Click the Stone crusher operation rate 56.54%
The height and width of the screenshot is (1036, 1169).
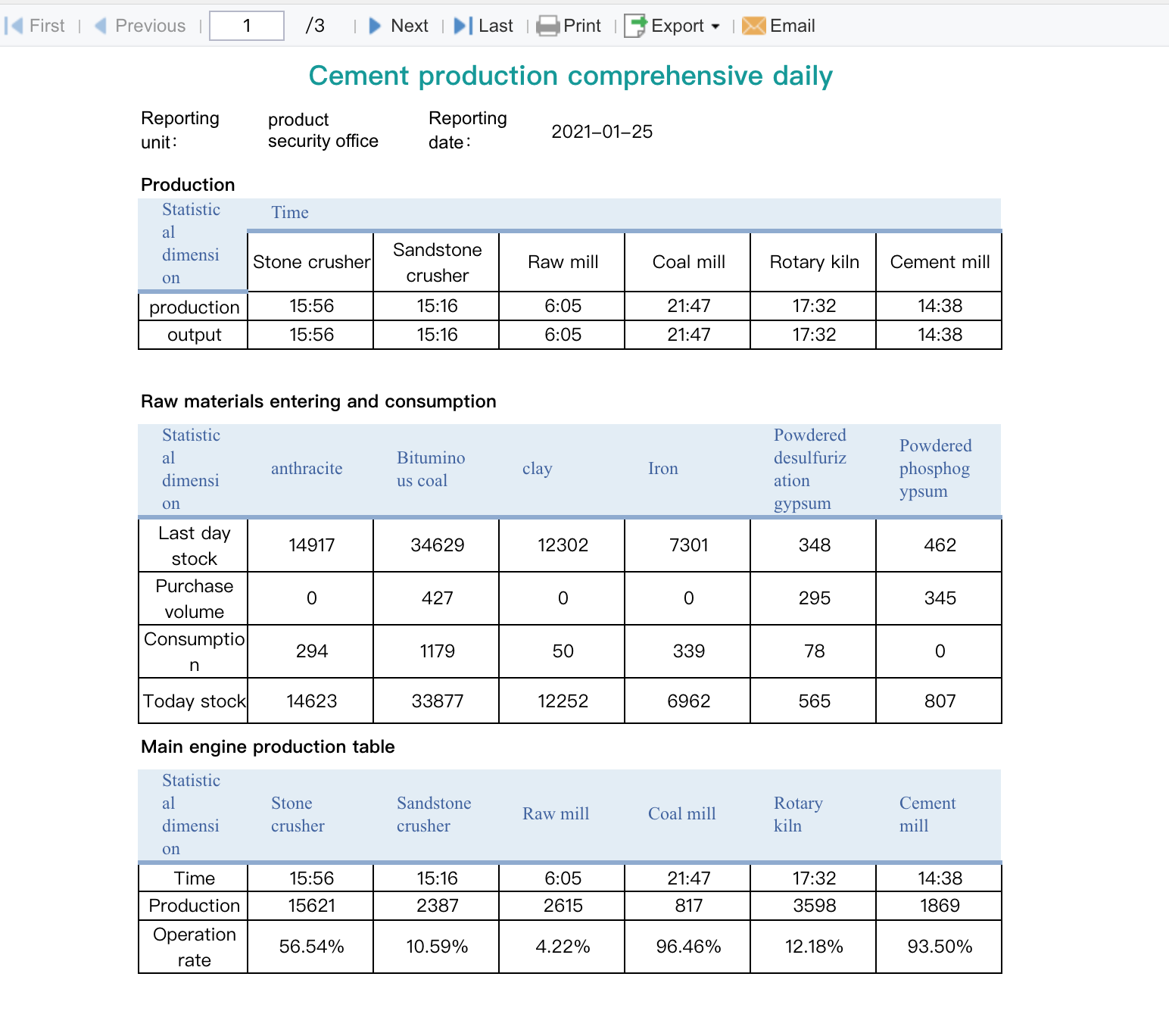pos(310,946)
